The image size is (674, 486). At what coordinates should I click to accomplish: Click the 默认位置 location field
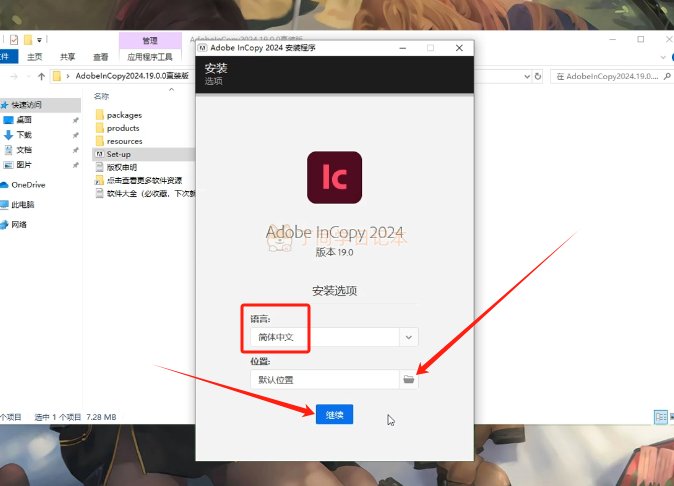coord(325,379)
